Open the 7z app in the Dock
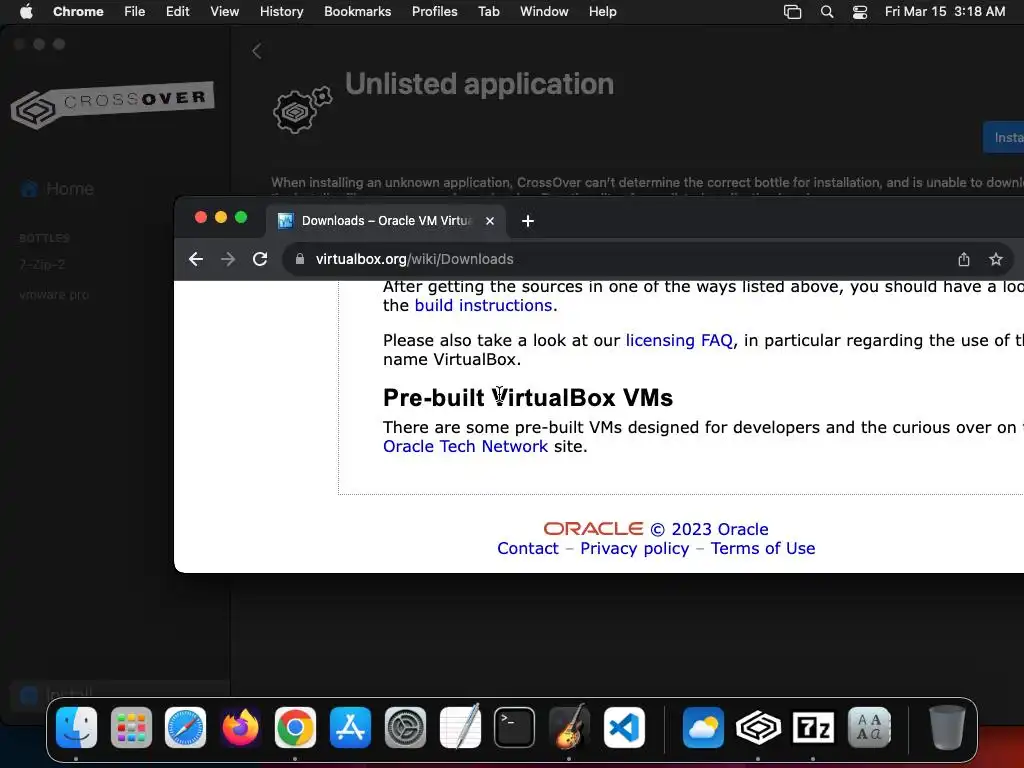The width and height of the screenshot is (1024, 768). coord(813,727)
